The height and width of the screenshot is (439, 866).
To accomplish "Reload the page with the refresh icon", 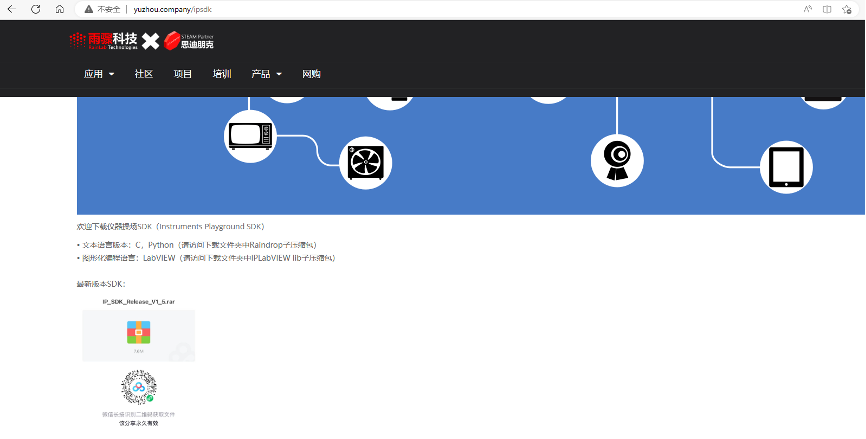I will coord(36,9).
